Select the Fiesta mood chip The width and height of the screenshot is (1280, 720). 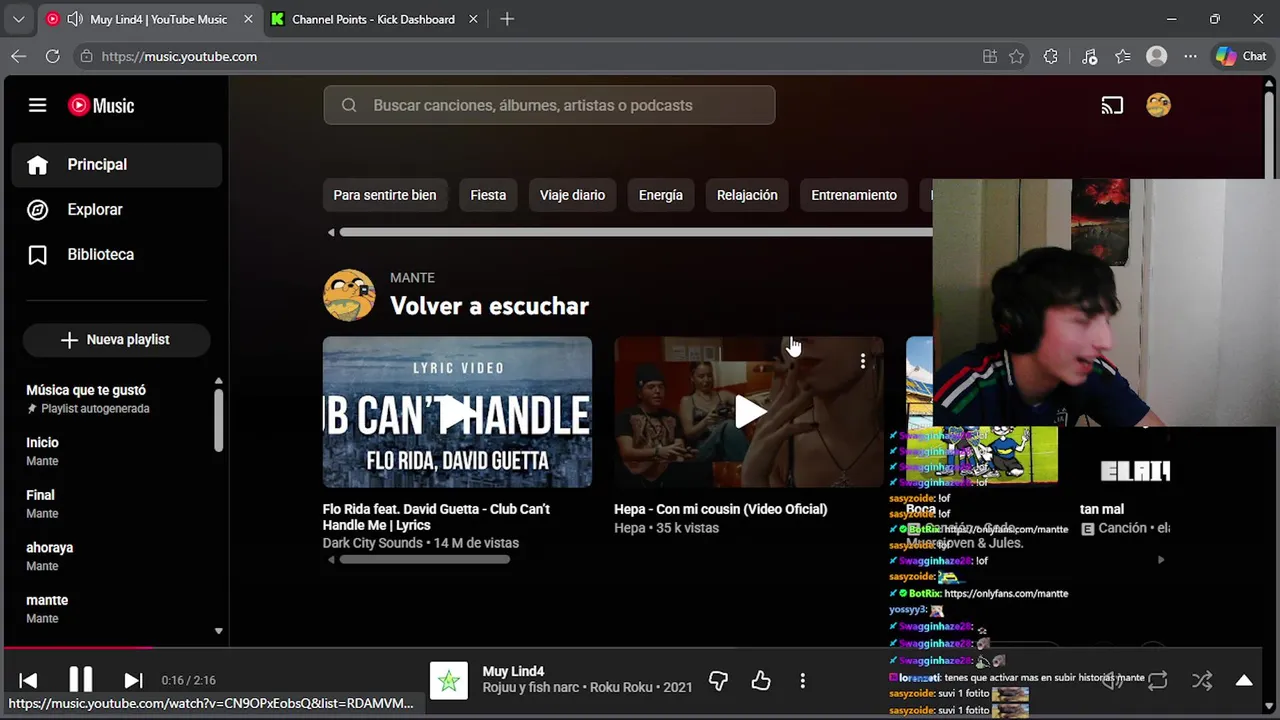(488, 195)
